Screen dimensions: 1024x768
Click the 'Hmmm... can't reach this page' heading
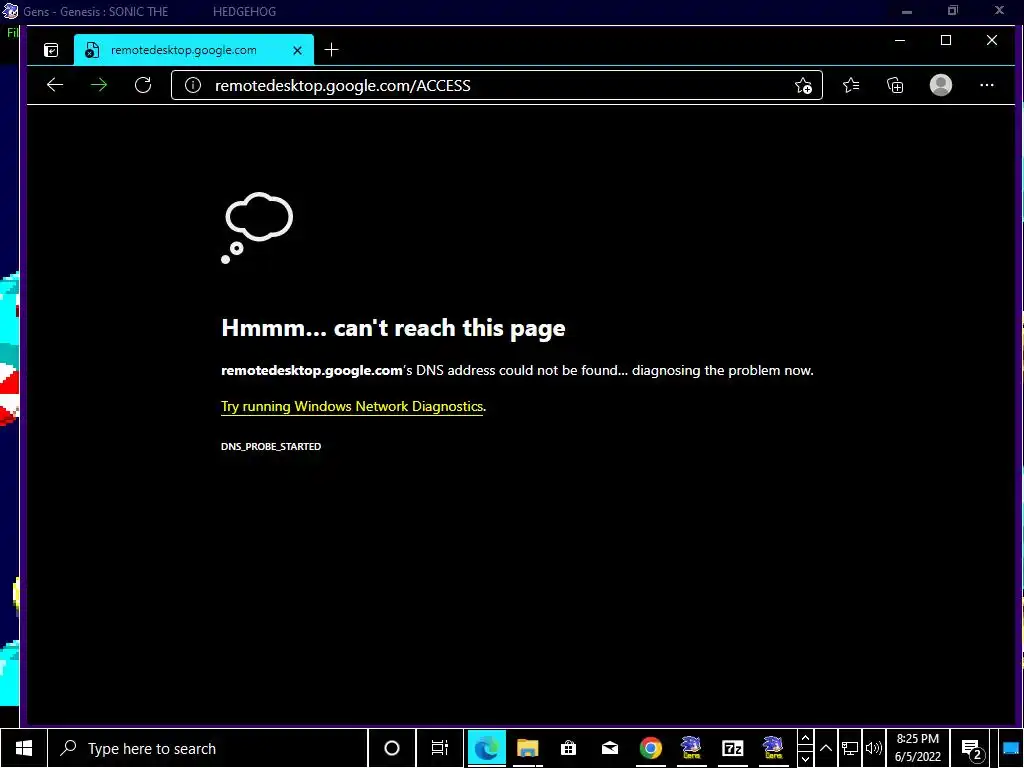pos(393,328)
